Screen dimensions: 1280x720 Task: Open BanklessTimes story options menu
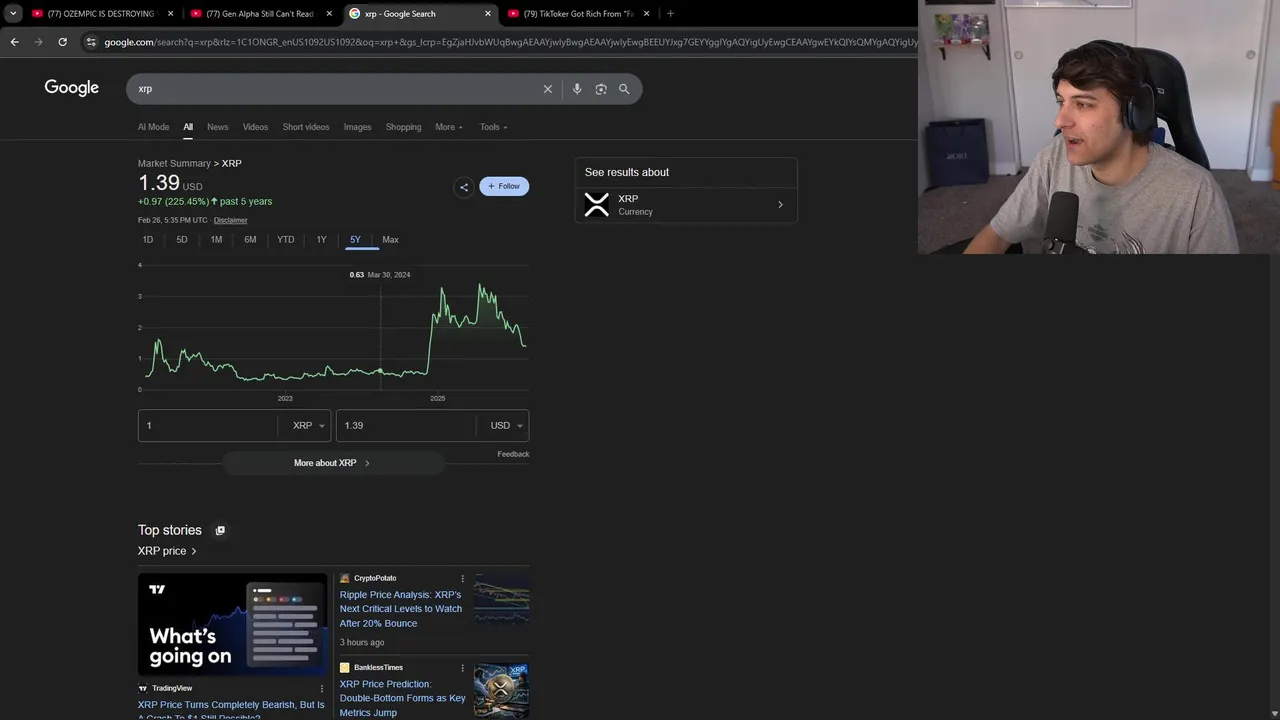[x=462, y=668]
